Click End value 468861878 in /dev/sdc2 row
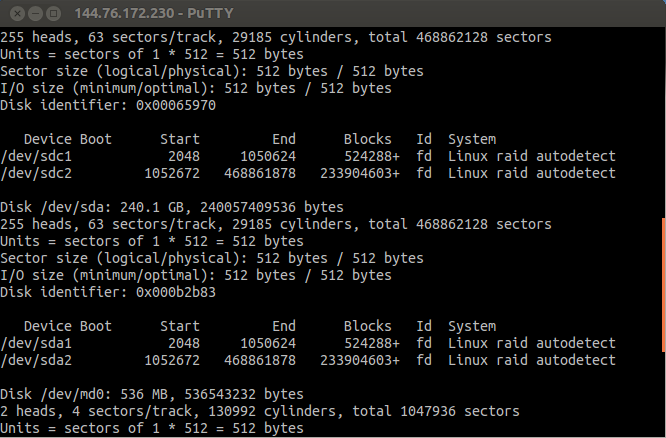Screen dimensions: 666x438 [260, 173]
